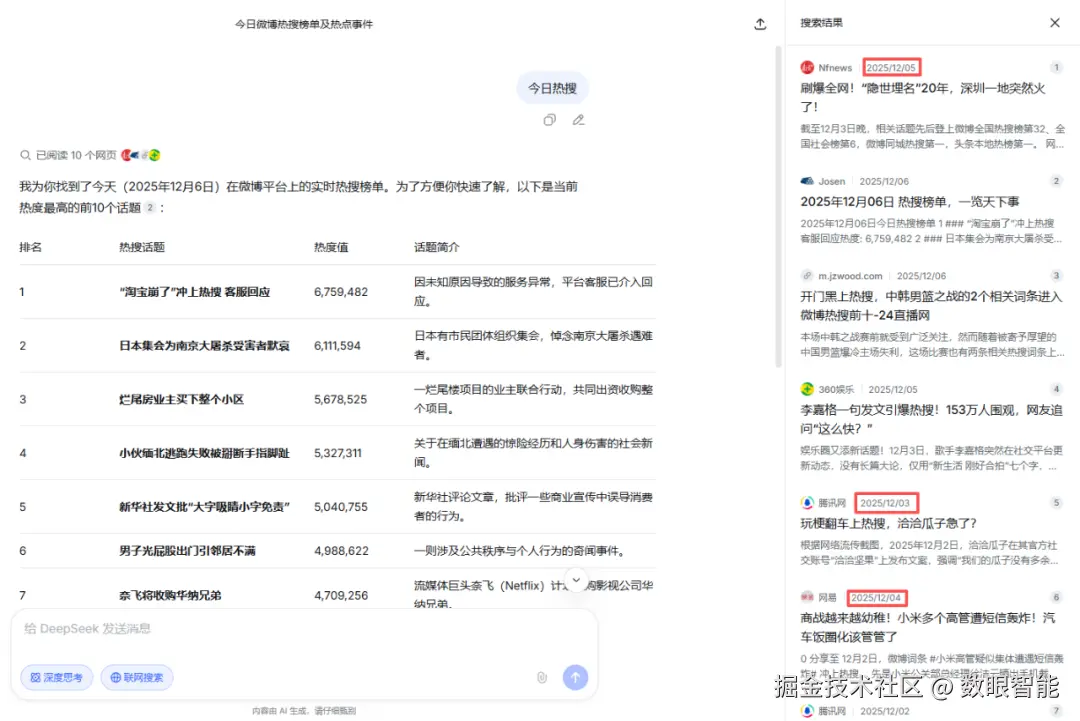This screenshot has width=1080, height=721.
Task: Click heat value 5,040,755
Action: click(x=340, y=507)
